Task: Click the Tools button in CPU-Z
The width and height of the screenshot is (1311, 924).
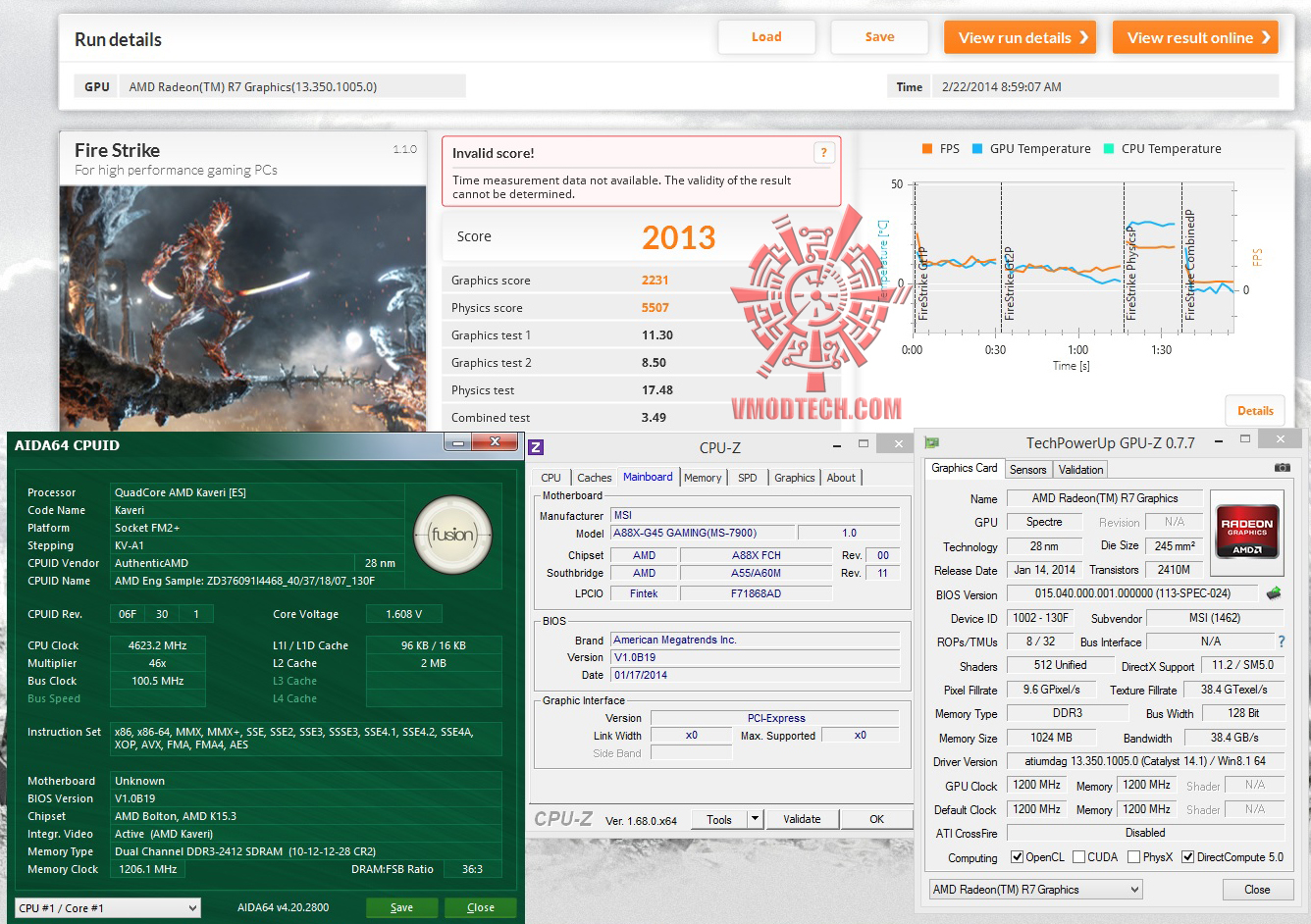Action: click(x=719, y=819)
